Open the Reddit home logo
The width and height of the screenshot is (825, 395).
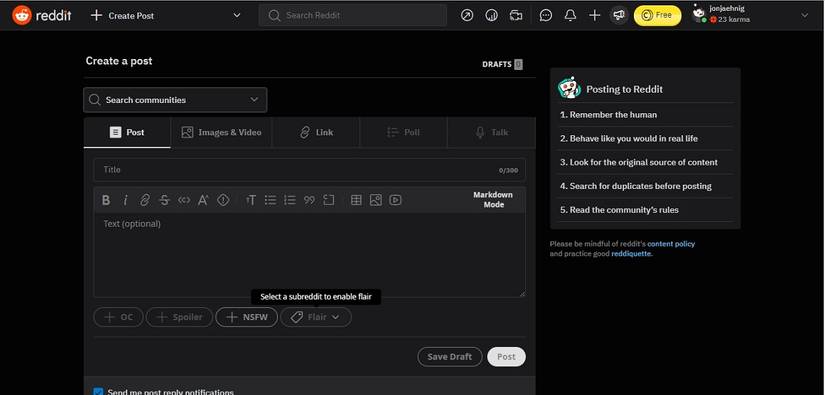click(42, 15)
